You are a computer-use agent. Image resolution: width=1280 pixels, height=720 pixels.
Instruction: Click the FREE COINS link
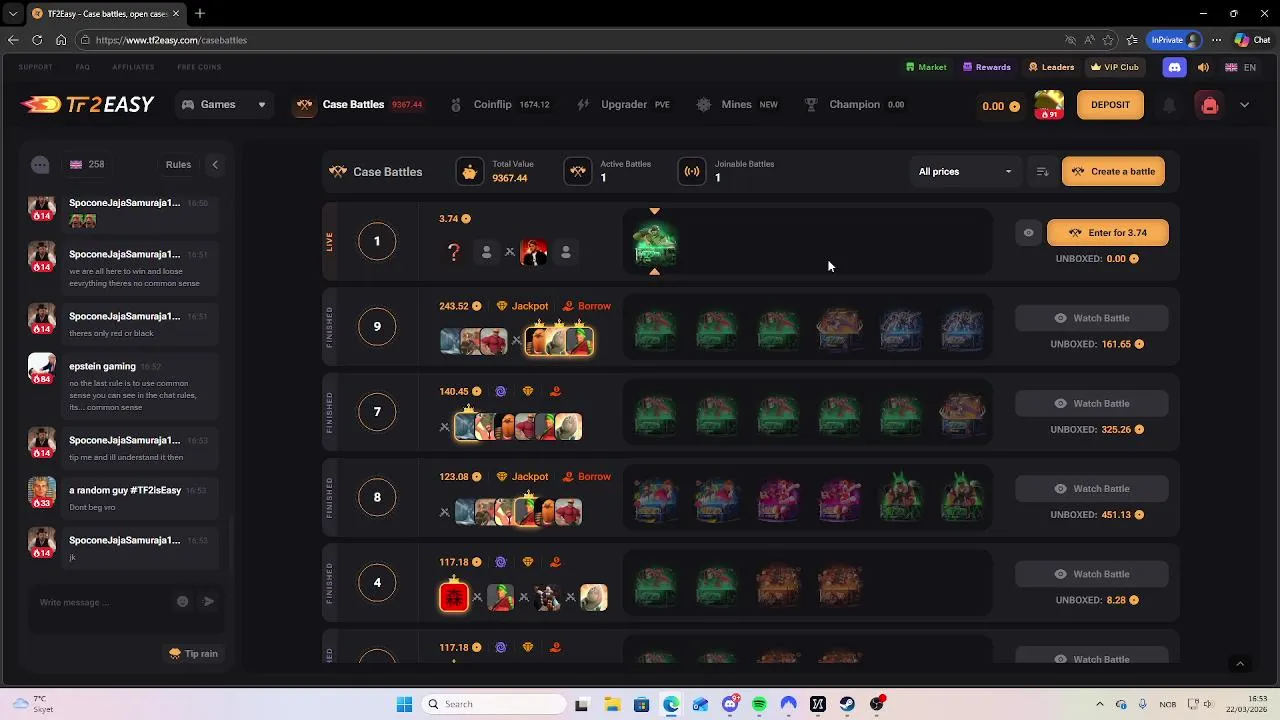click(x=199, y=67)
